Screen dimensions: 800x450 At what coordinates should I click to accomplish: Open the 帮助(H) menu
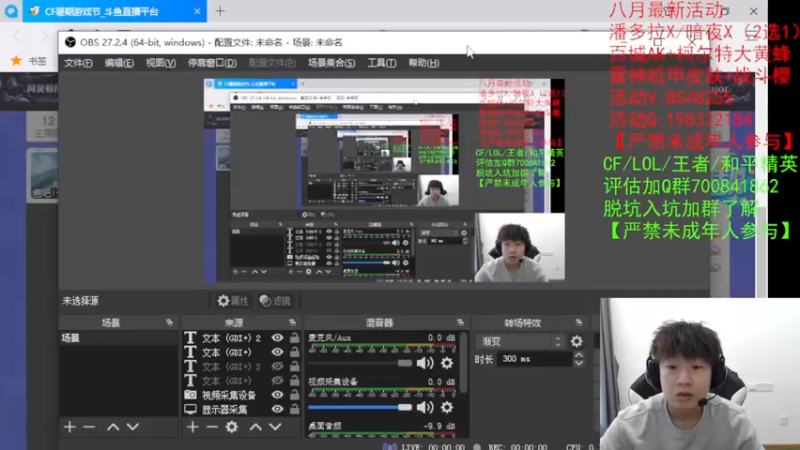point(423,63)
